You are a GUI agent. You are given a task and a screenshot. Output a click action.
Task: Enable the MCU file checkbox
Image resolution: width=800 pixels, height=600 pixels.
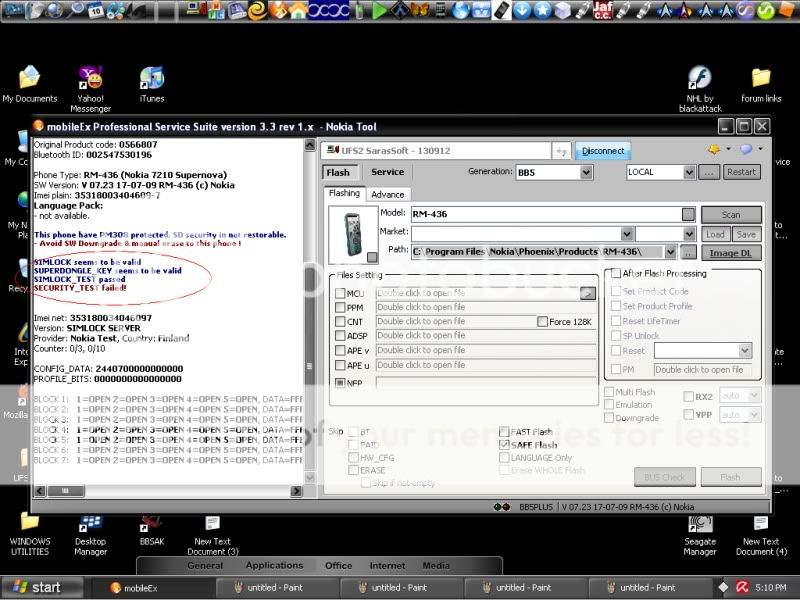click(x=340, y=293)
